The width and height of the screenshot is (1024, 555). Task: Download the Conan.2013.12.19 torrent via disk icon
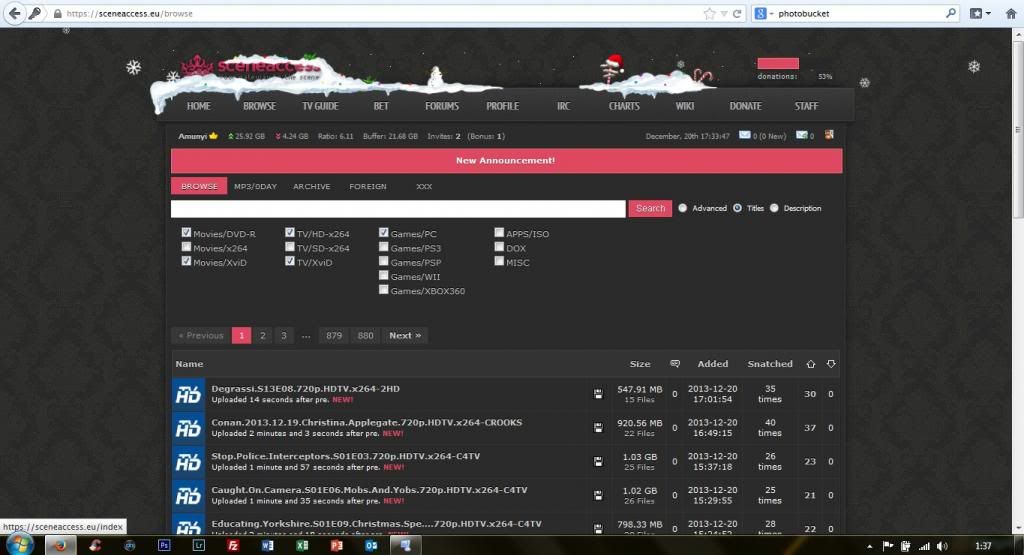click(x=598, y=428)
